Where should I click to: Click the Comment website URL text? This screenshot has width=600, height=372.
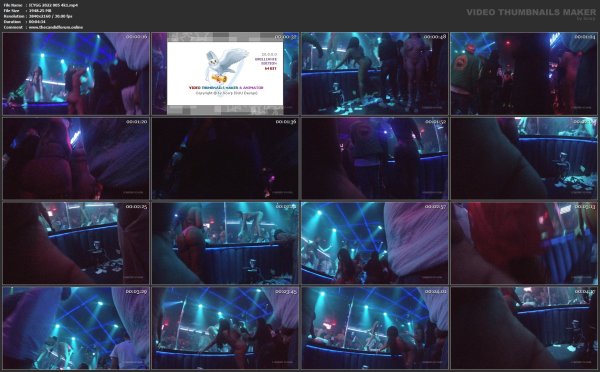(56, 28)
